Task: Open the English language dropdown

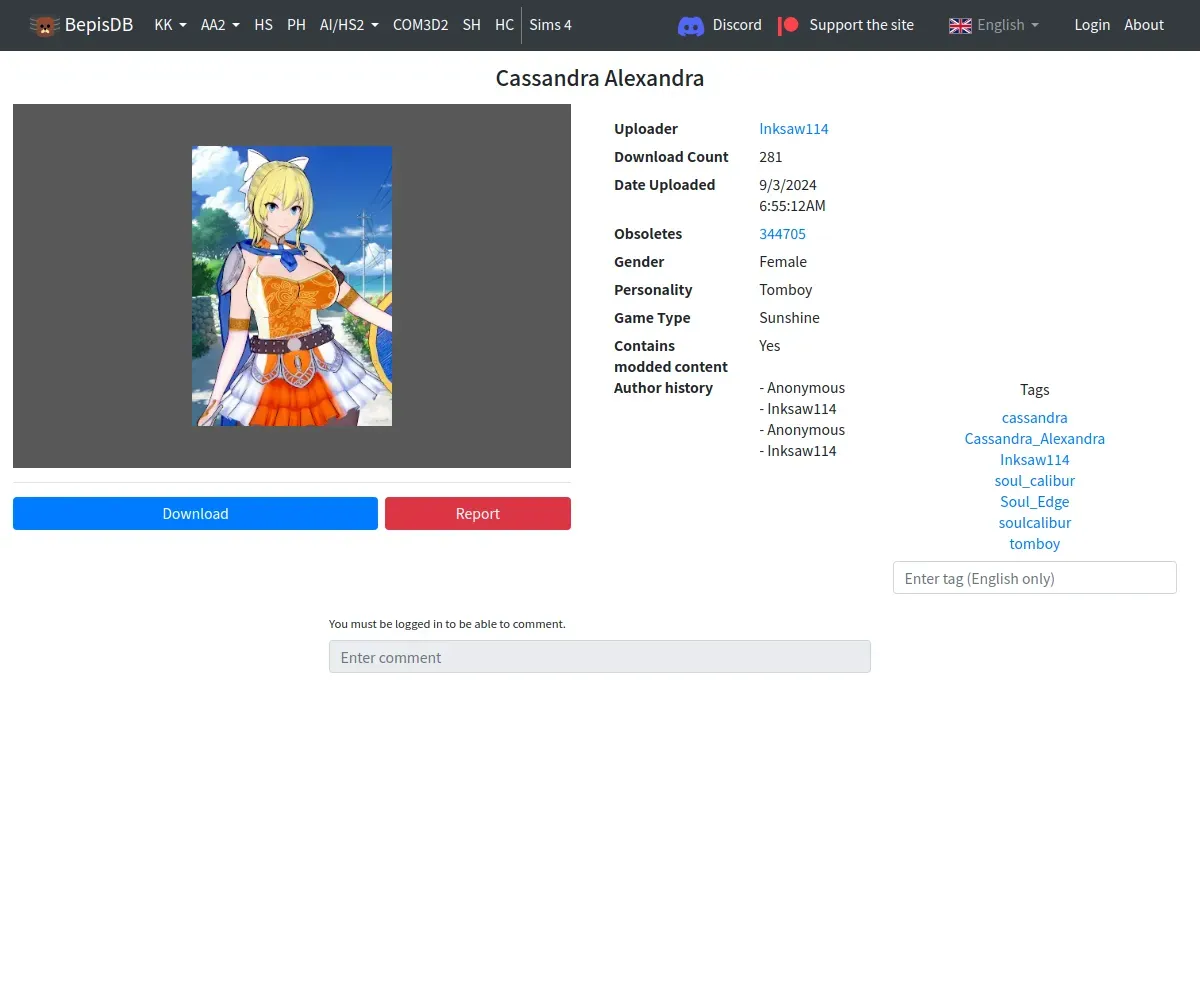Action: (x=994, y=25)
